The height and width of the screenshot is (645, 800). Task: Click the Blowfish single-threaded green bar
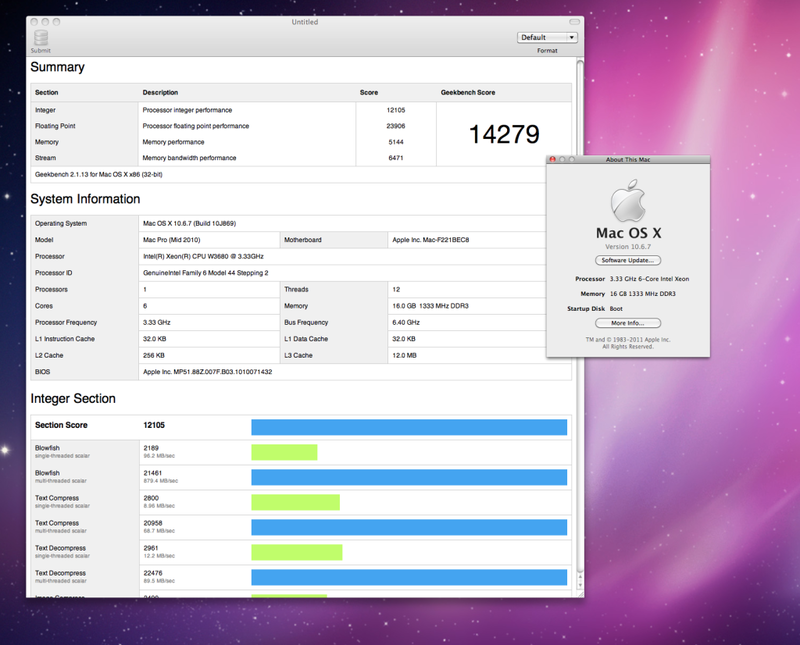tap(284, 452)
